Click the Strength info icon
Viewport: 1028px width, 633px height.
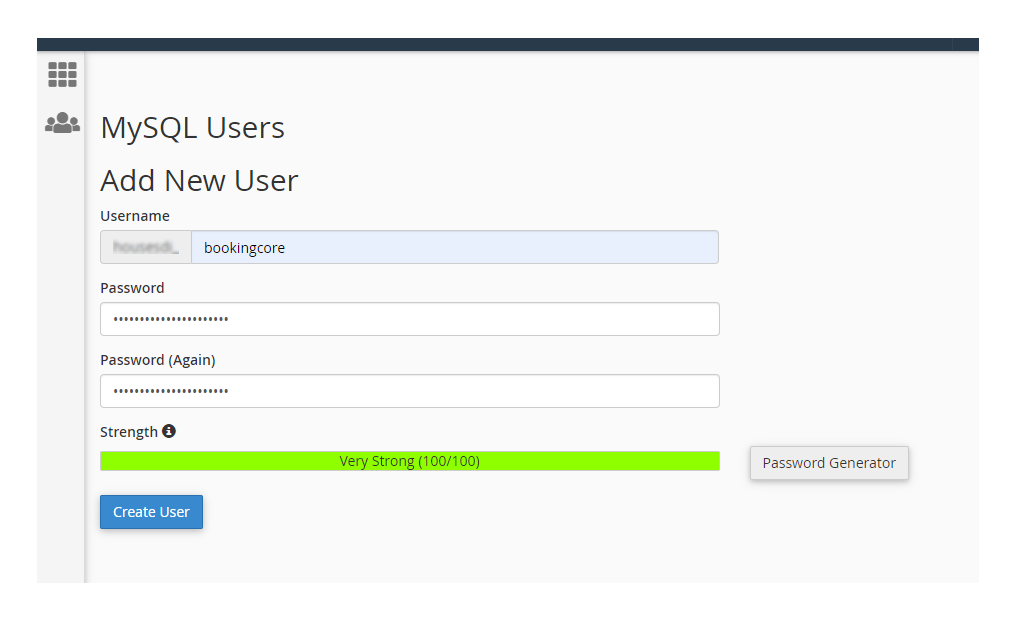click(x=169, y=431)
